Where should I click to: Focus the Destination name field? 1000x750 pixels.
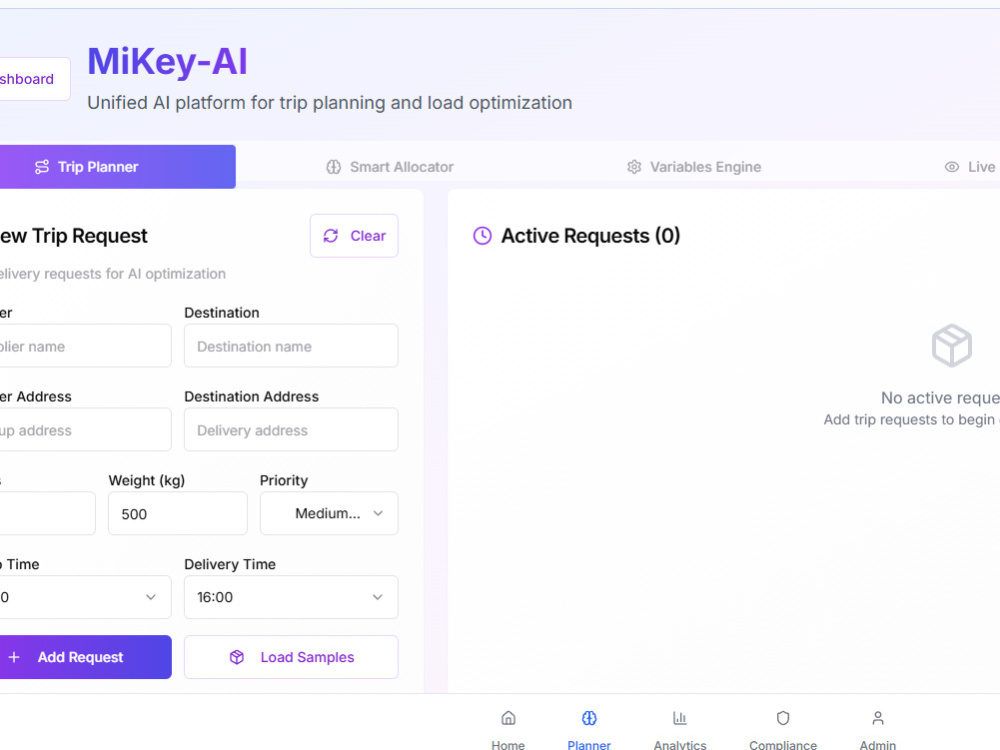[x=291, y=346]
